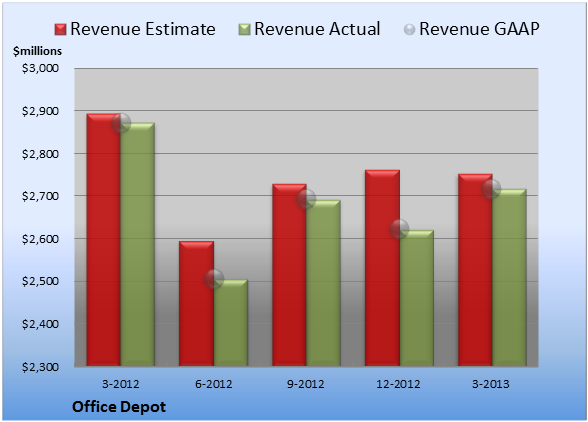Click the GAAP sphere marker for 12-2012
The image size is (588, 422).
point(399,229)
